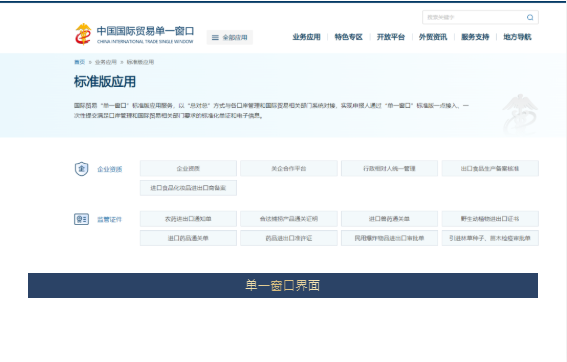Click the ID card icon beside 监管证件

tap(81, 219)
